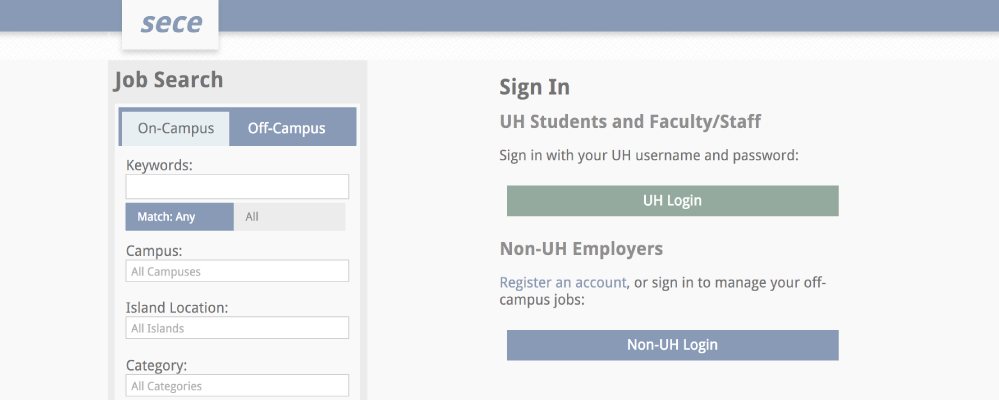Click the Non-UH Login button
This screenshot has width=999, height=400.
pos(672,345)
